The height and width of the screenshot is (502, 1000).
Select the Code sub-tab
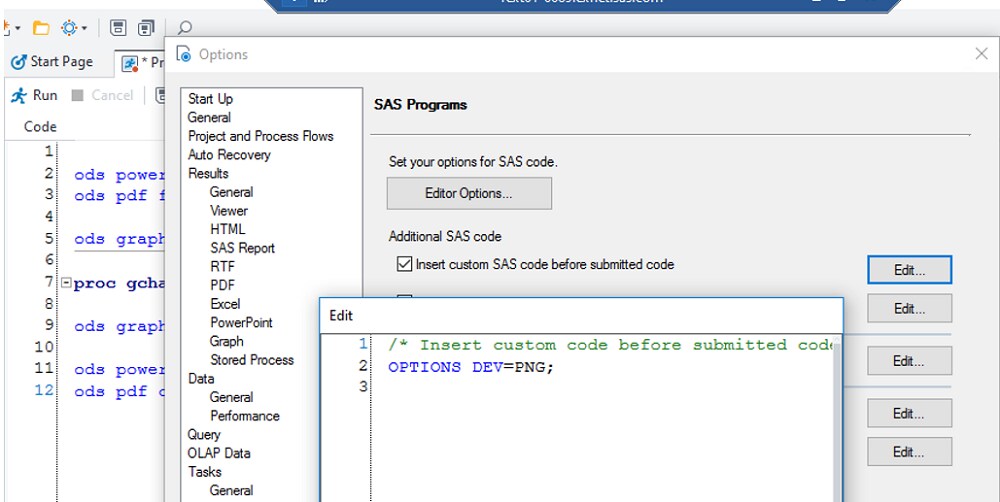40,126
